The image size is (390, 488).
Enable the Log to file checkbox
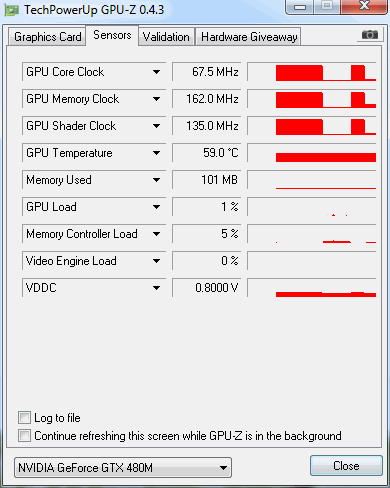pyautogui.click(x=24, y=417)
